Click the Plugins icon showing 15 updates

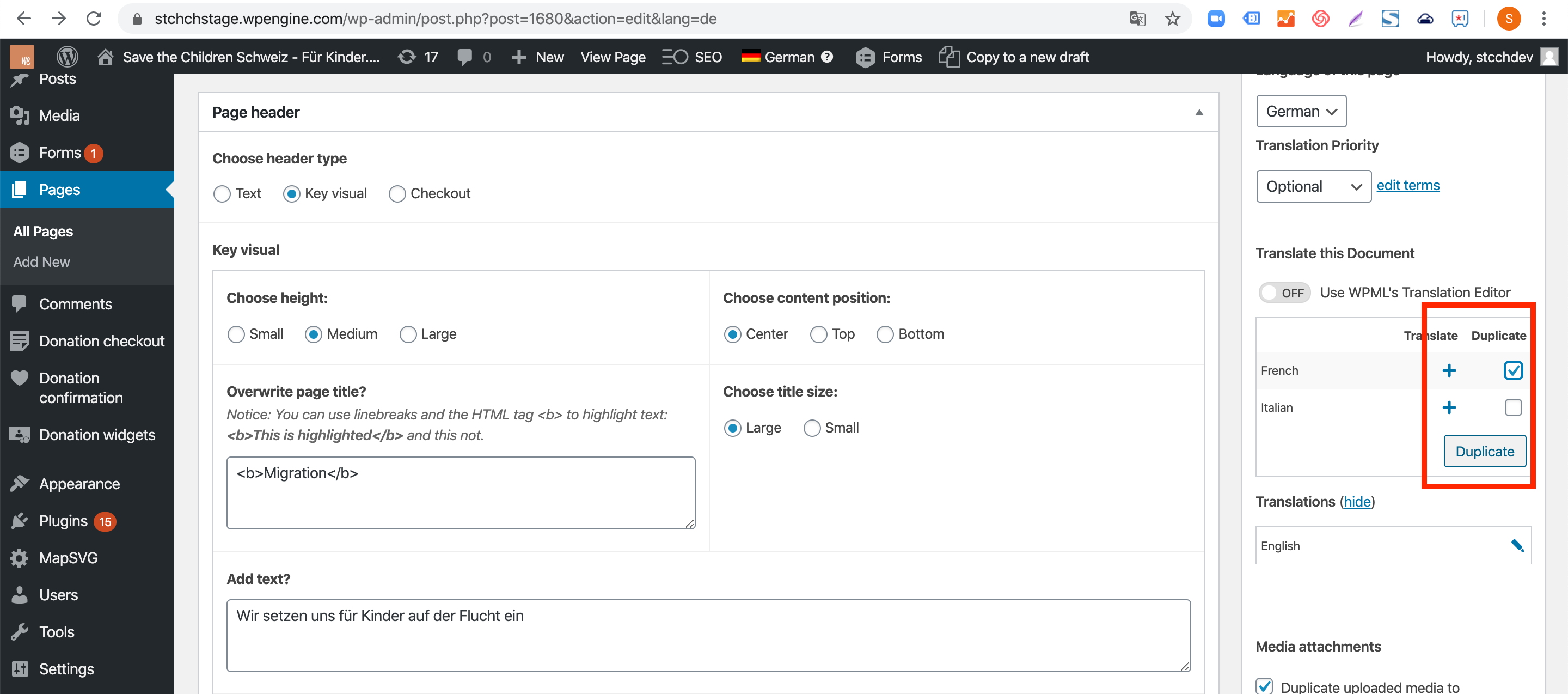[20, 521]
